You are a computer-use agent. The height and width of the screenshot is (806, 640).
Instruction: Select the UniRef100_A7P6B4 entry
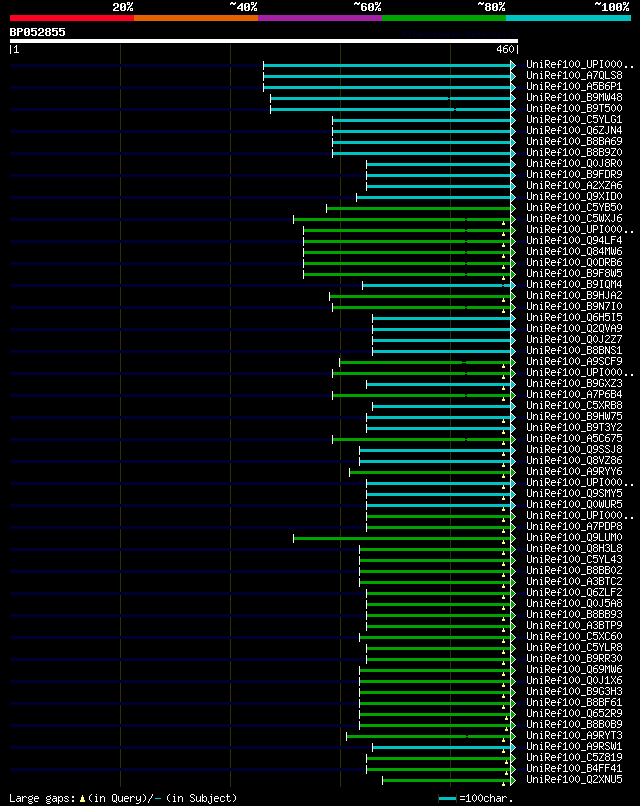coord(574,394)
